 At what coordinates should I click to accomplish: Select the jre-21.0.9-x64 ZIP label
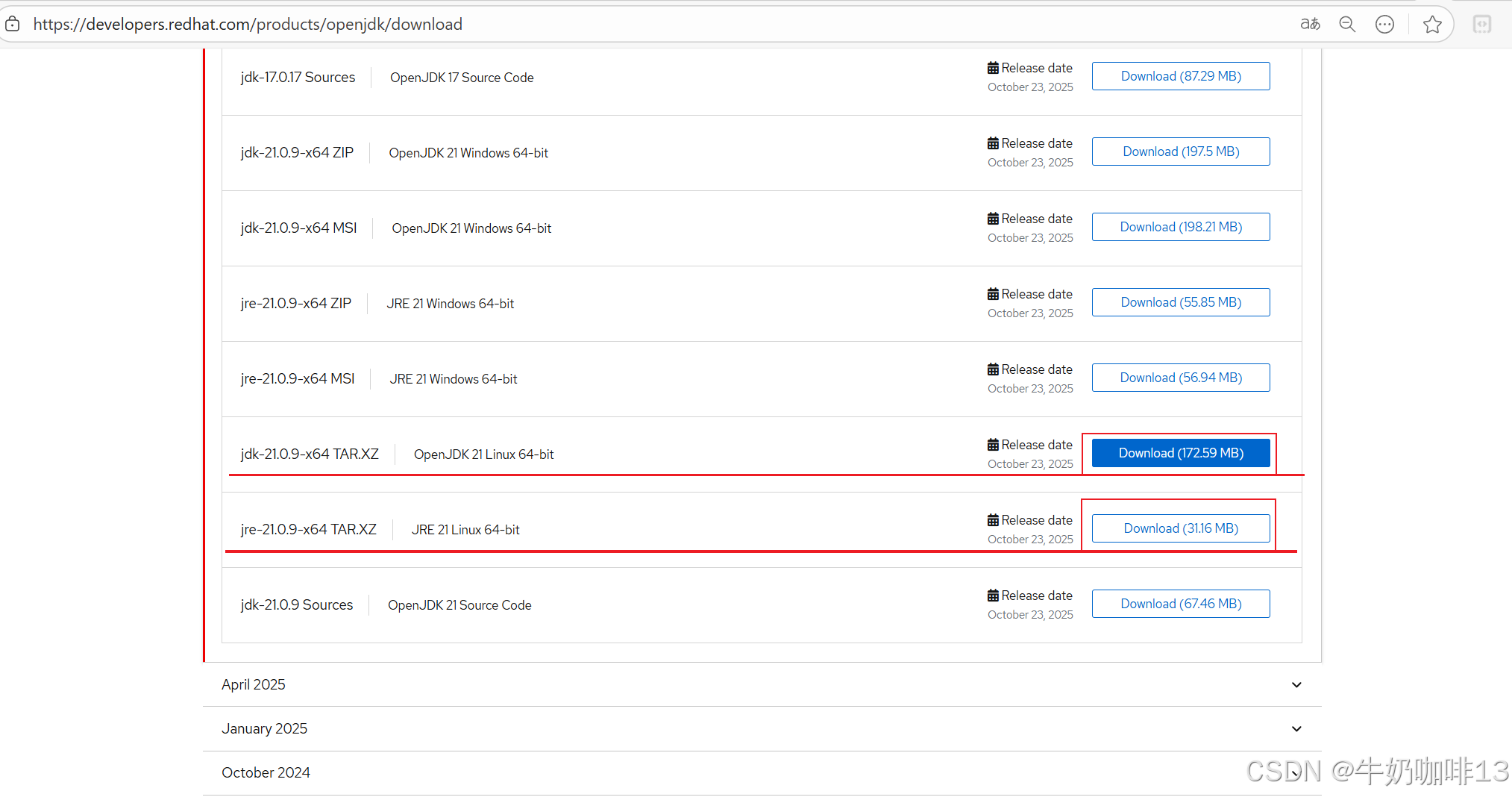click(295, 304)
